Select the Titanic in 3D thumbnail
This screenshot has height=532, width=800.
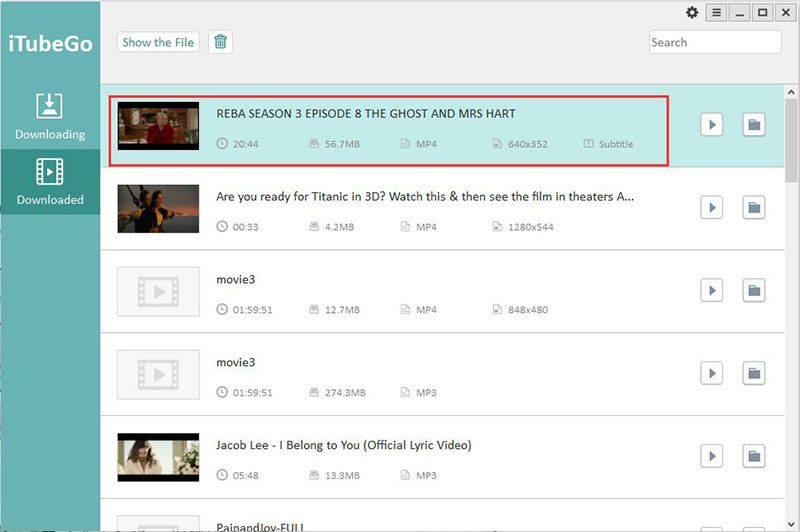click(x=158, y=209)
